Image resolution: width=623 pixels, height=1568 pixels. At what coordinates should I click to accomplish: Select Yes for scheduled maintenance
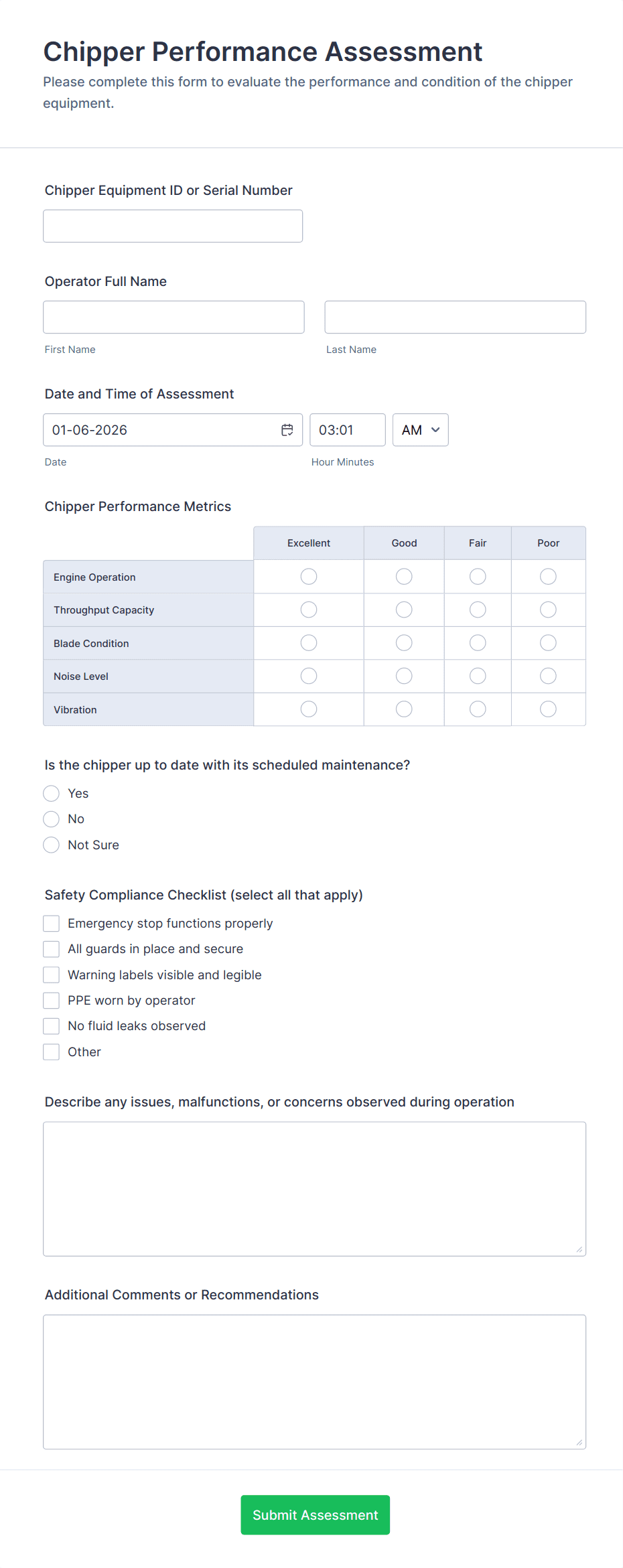52,794
